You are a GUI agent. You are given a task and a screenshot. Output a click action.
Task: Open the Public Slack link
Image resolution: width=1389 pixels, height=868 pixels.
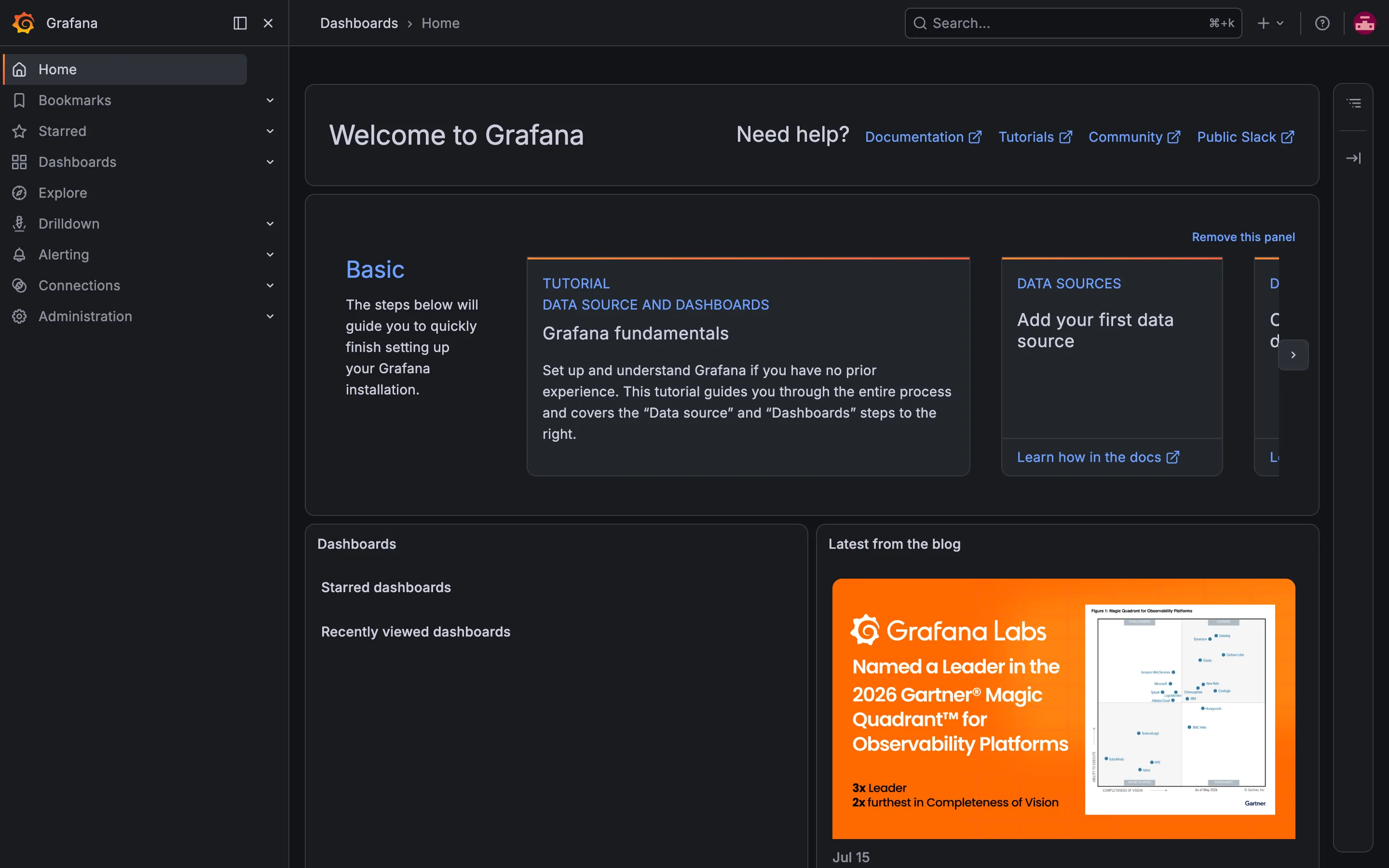[x=1245, y=137]
